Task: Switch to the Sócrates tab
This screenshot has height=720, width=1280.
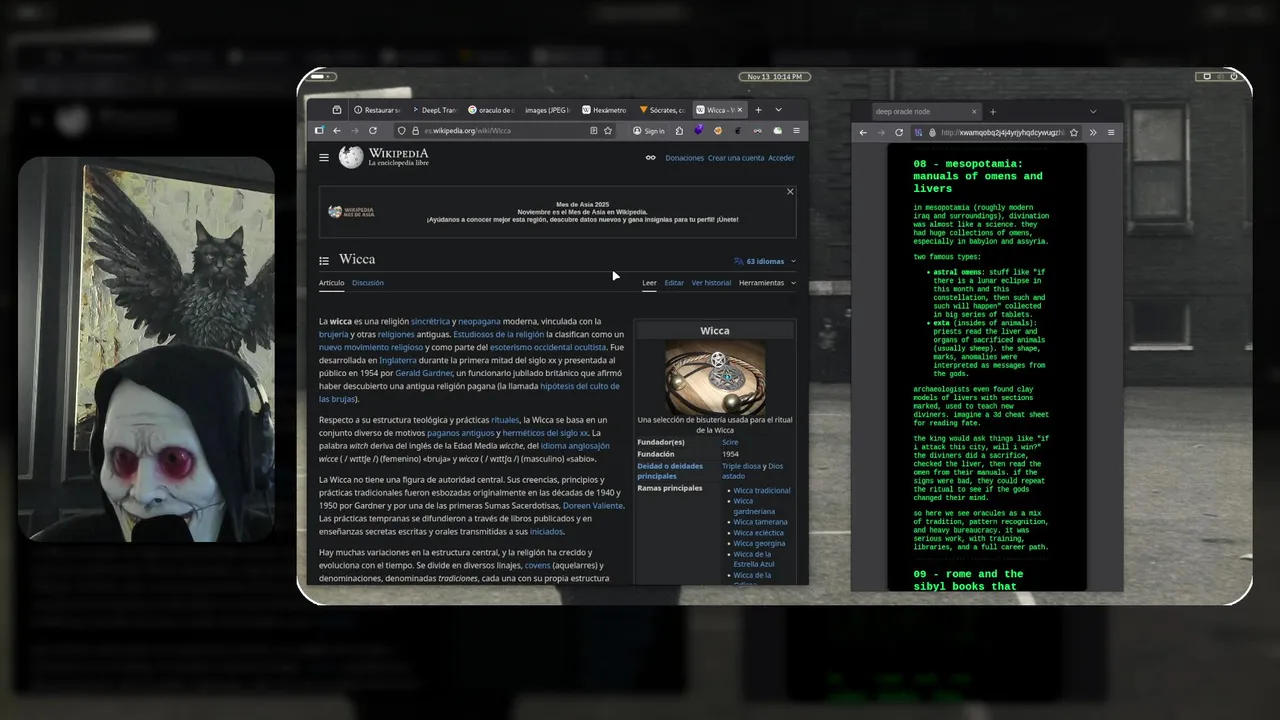Action: point(662,110)
